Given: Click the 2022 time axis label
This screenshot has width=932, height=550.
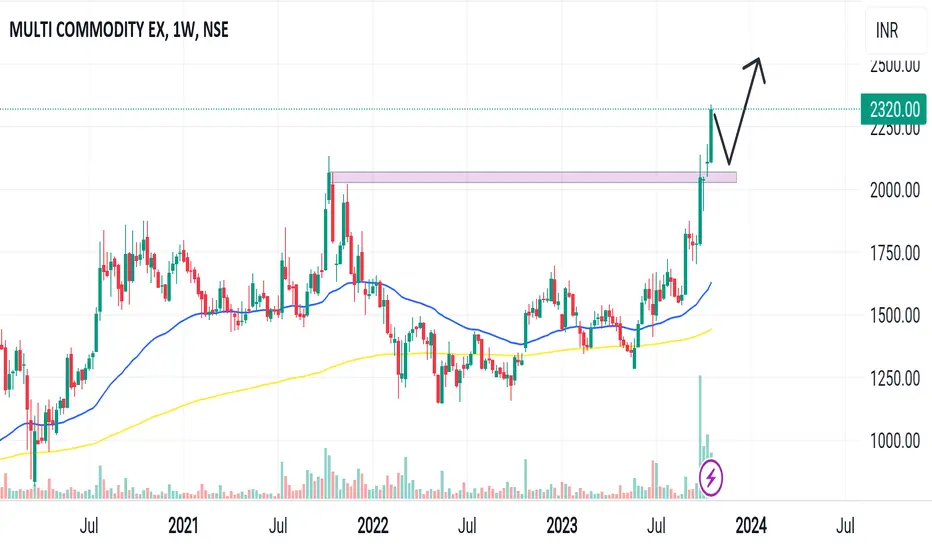Looking at the screenshot, I should pyautogui.click(x=373, y=526).
